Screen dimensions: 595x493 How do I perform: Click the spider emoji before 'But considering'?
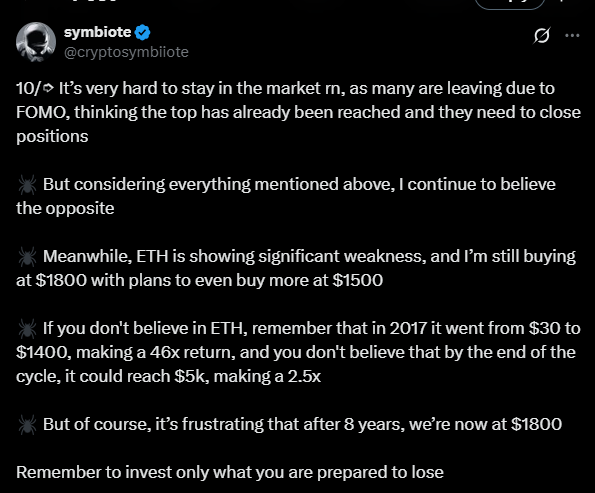coord(27,185)
